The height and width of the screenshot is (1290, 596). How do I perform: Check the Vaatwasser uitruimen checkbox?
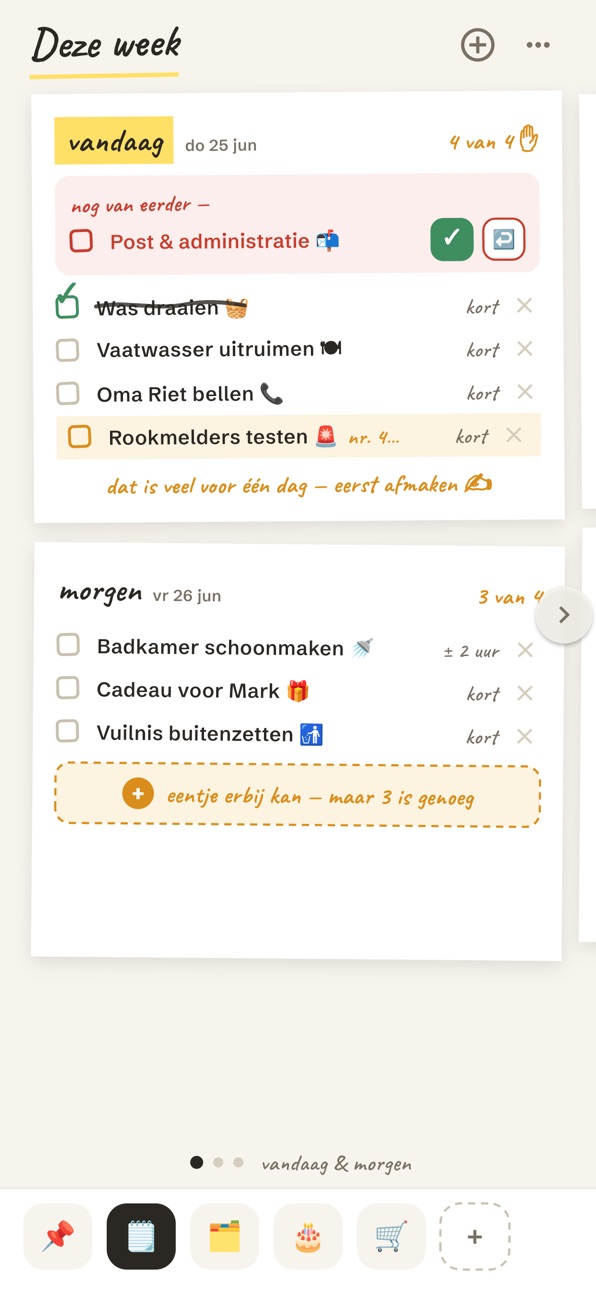pos(67,350)
